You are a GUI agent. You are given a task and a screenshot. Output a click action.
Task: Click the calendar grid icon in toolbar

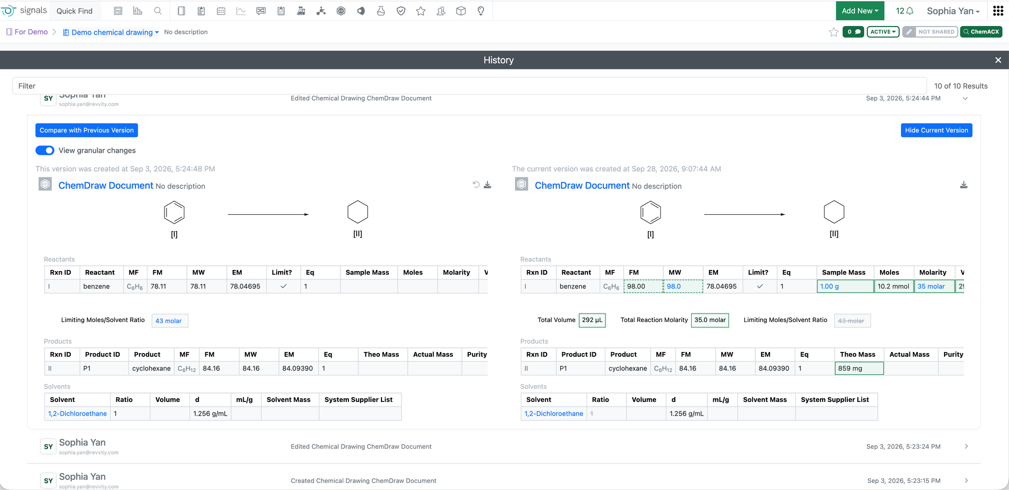[x=221, y=11]
